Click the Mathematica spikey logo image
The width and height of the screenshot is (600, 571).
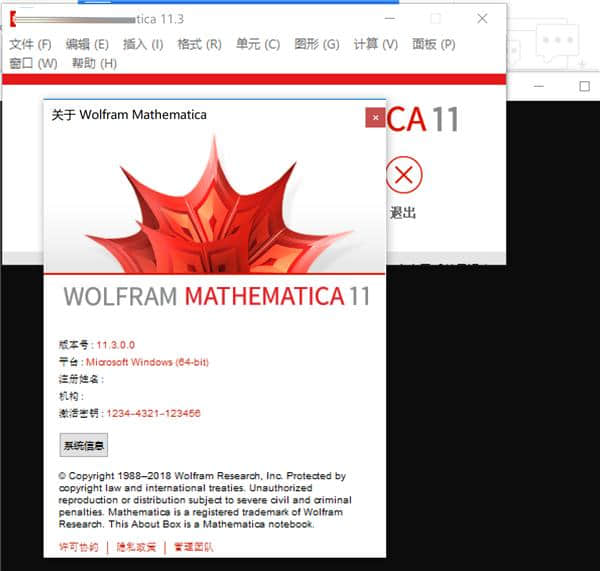coord(217,205)
